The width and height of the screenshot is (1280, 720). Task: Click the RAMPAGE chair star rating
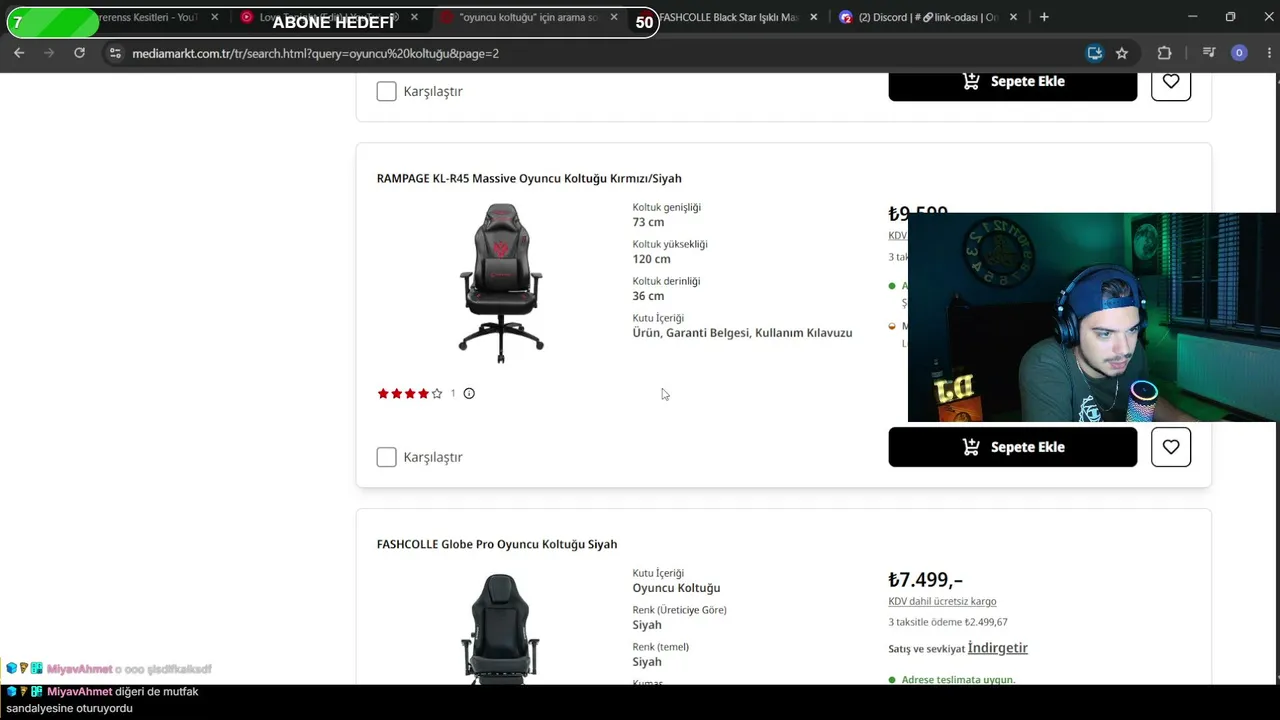click(x=410, y=394)
